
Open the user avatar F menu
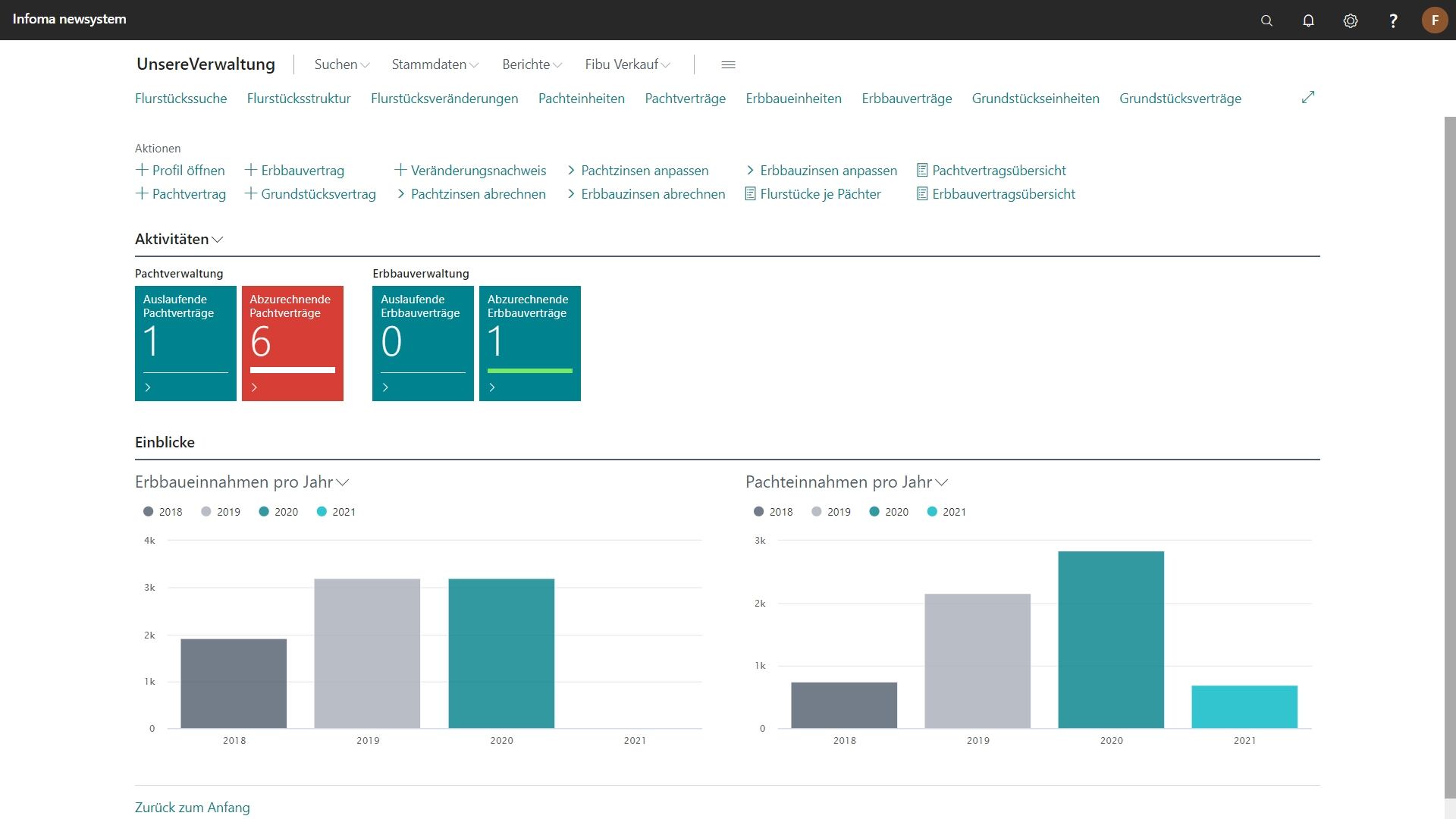click(1435, 20)
